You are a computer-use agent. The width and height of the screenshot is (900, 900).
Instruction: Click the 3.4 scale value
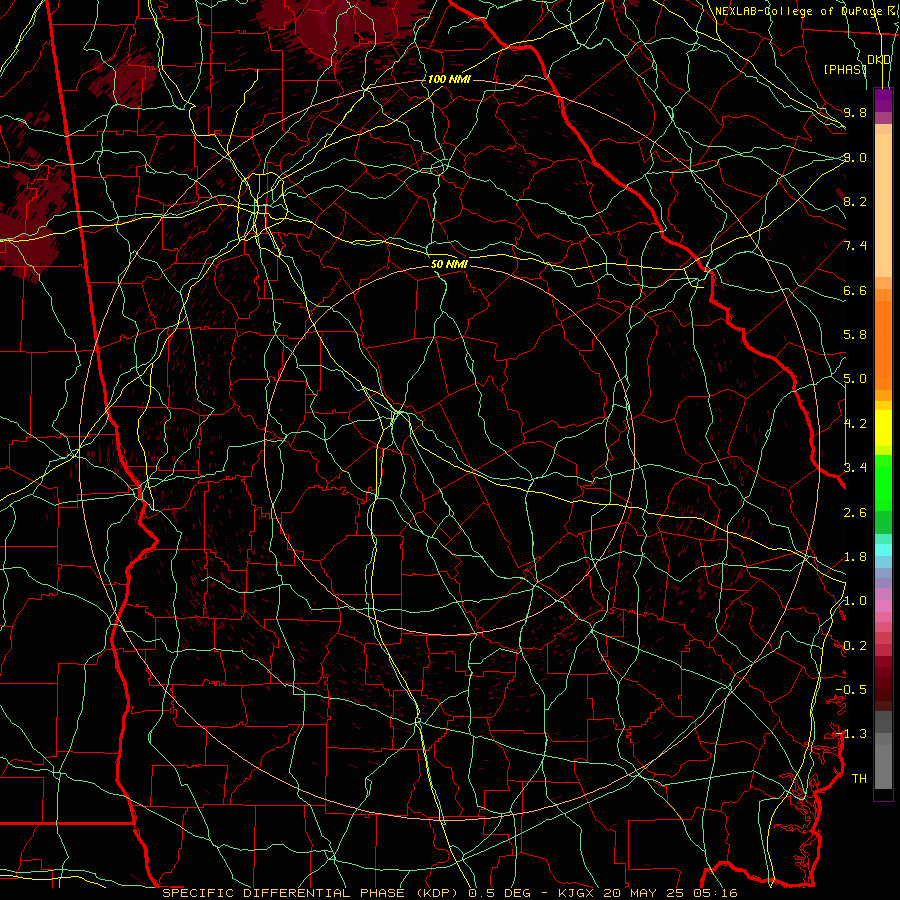coord(855,468)
